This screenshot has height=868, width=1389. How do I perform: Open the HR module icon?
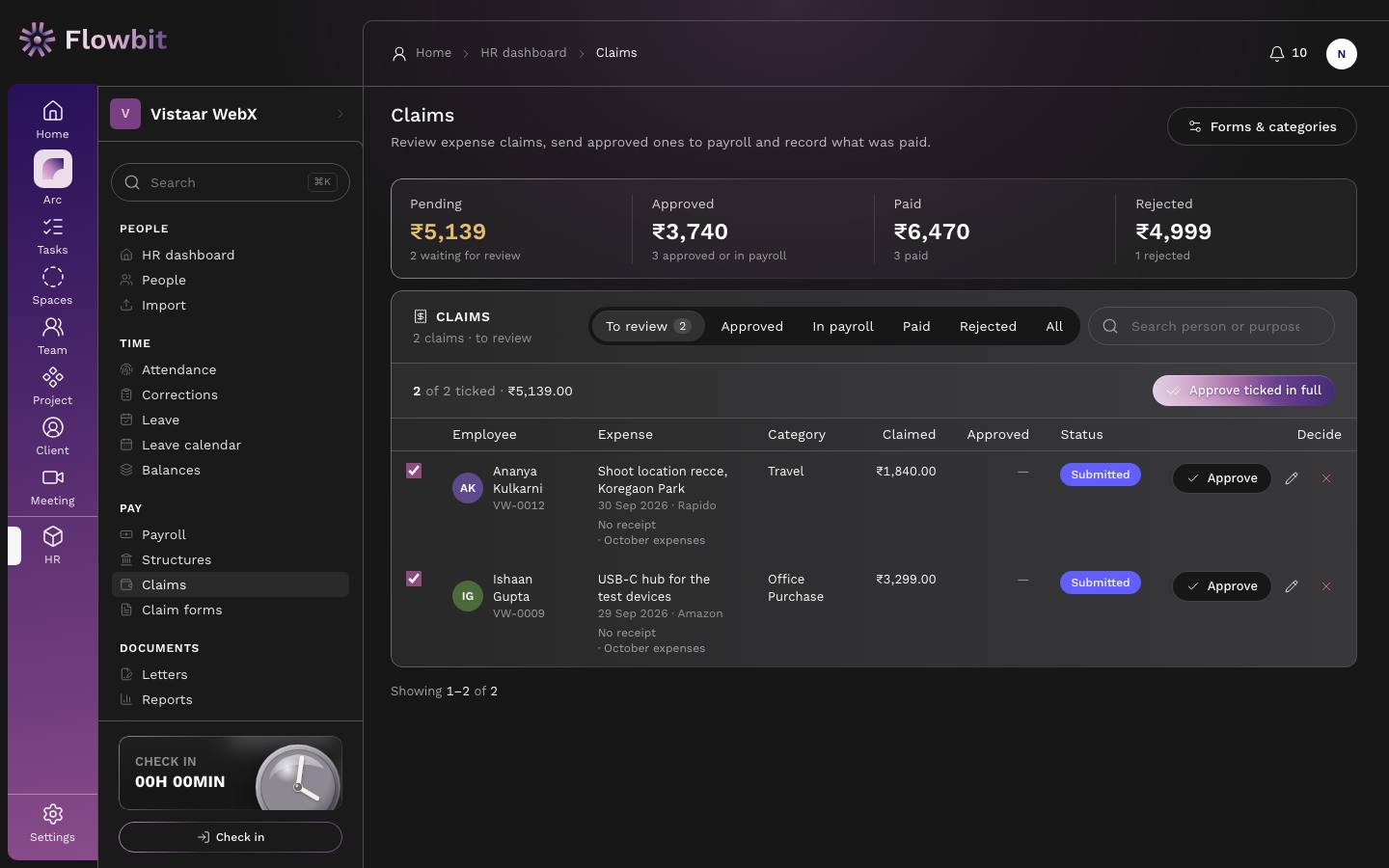click(52, 545)
